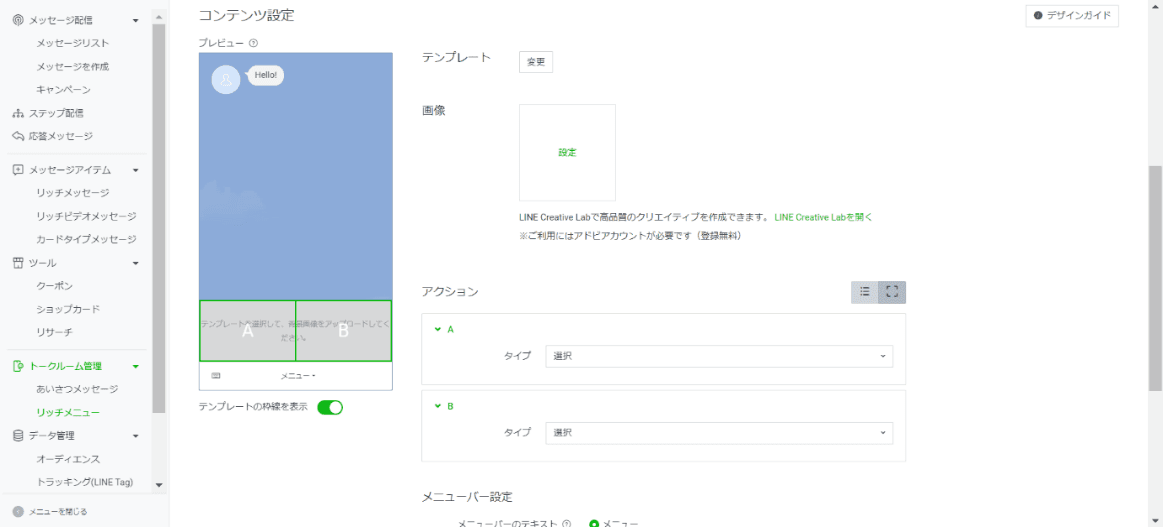Toggle テンプレートの枠線を表示 switch off
The image size is (1163, 527).
pyautogui.click(x=330, y=407)
